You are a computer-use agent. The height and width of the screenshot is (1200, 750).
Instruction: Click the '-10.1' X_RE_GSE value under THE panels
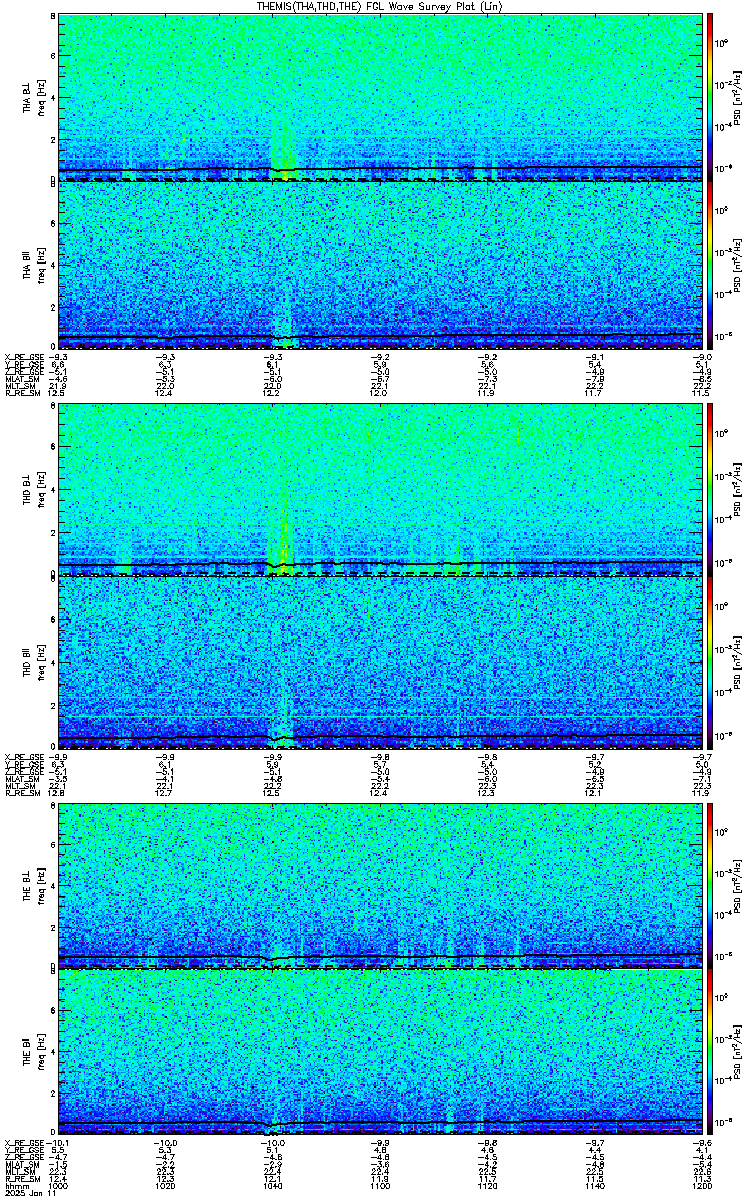pos(59,1145)
